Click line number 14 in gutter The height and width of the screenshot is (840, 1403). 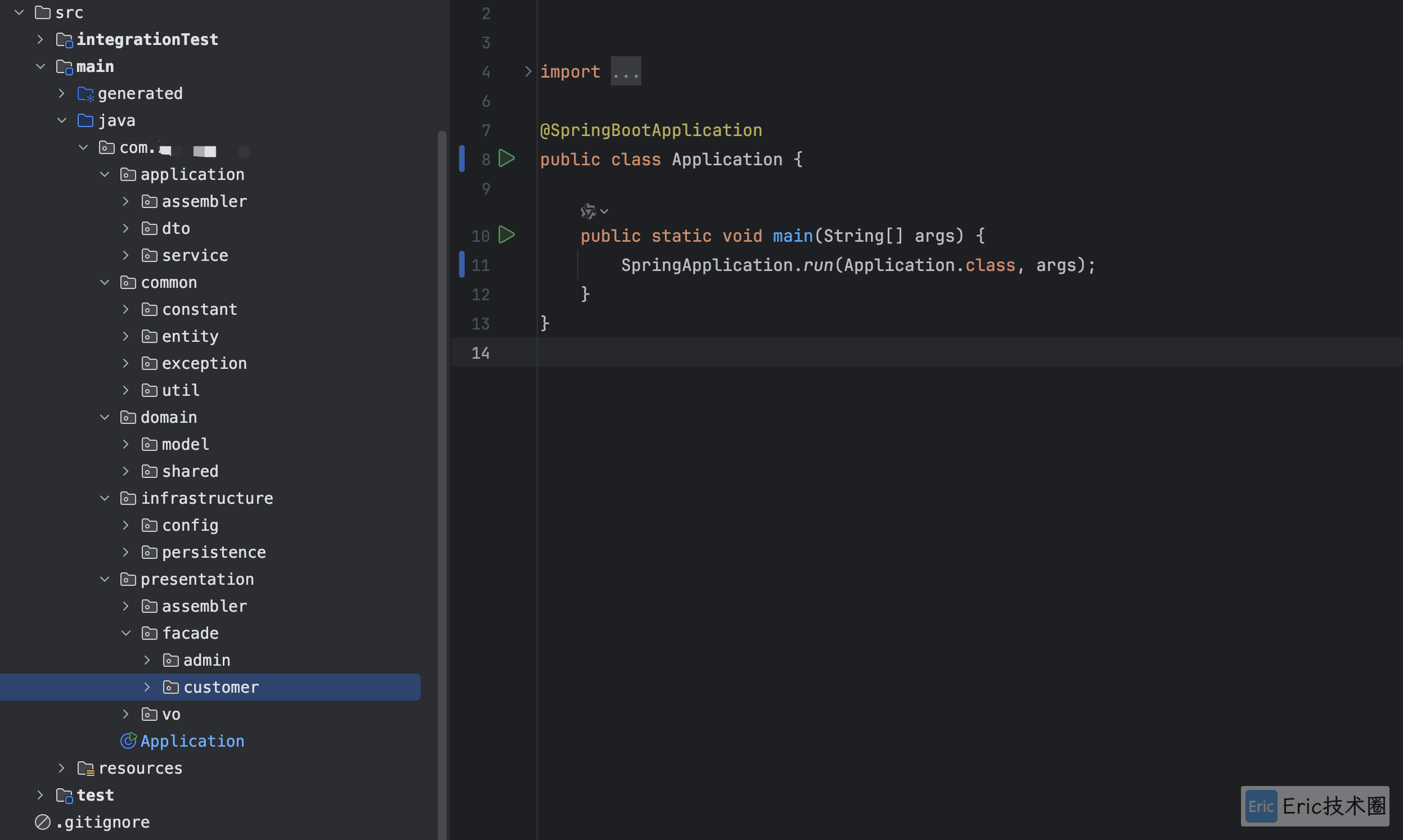click(480, 353)
